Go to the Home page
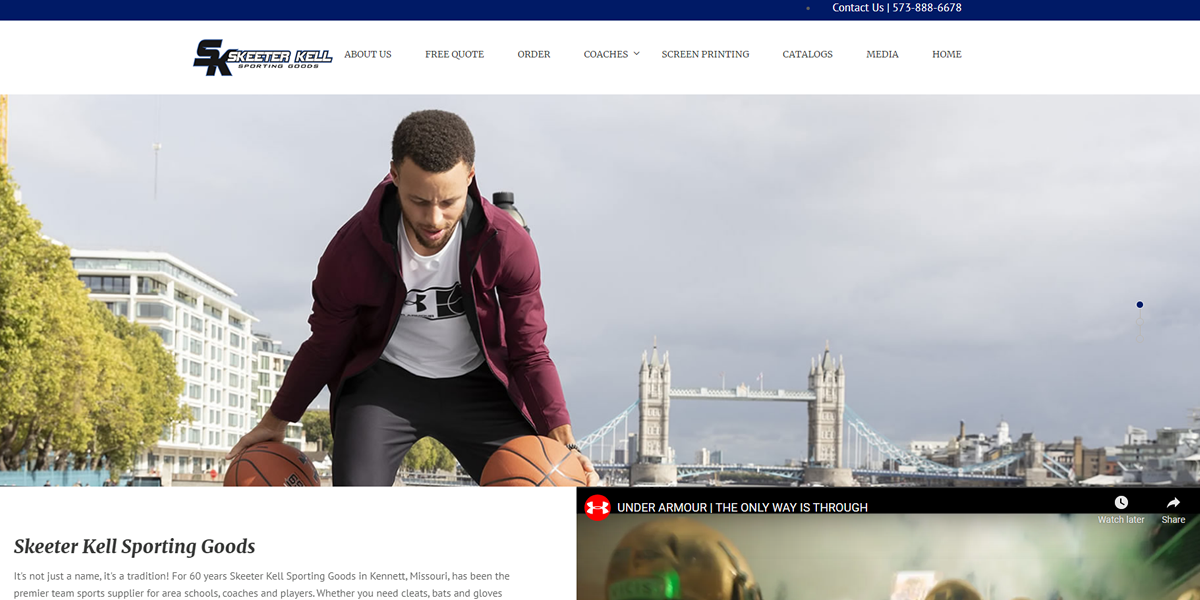The width and height of the screenshot is (1200, 600). pos(947,54)
